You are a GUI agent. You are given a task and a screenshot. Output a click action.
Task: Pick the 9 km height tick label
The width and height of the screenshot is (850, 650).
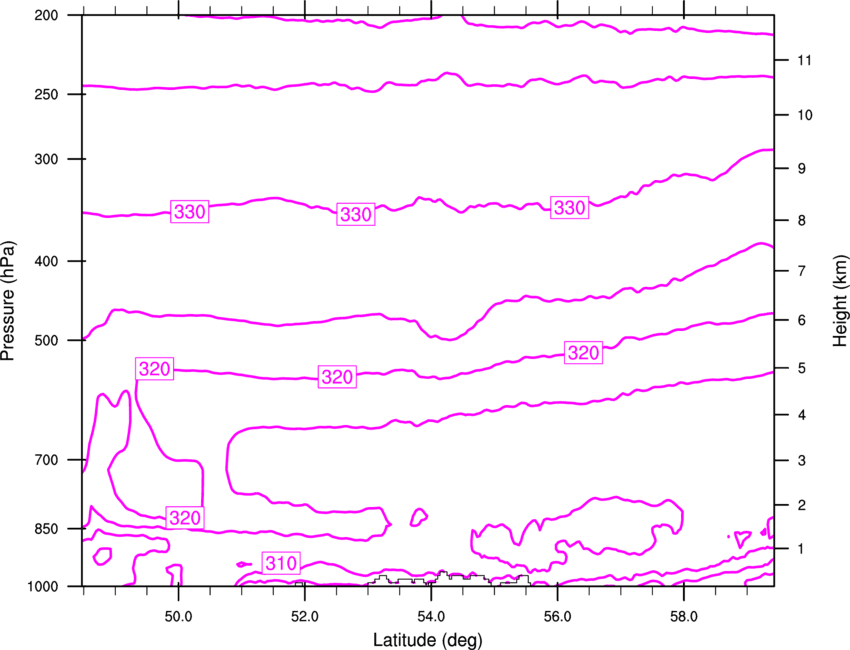pos(801,169)
